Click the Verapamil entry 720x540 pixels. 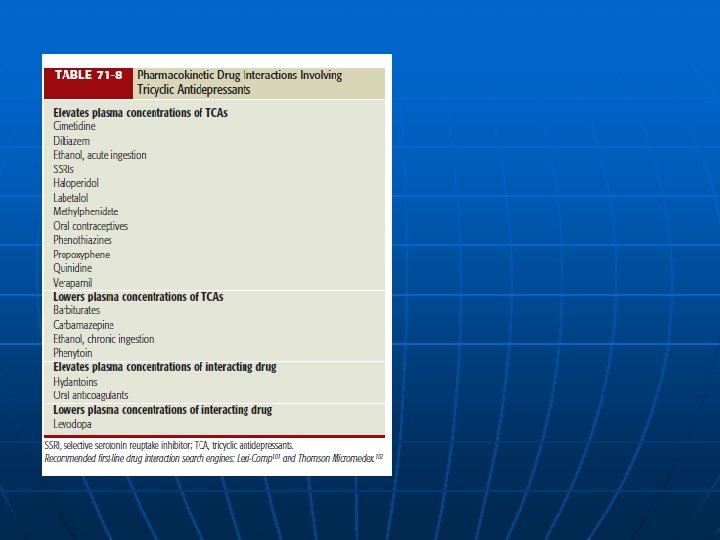click(73, 283)
